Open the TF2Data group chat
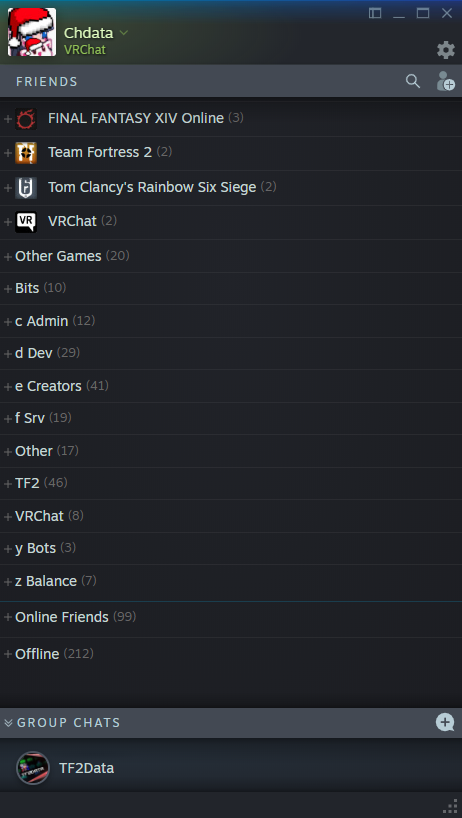This screenshot has width=462, height=818. click(231, 768)
